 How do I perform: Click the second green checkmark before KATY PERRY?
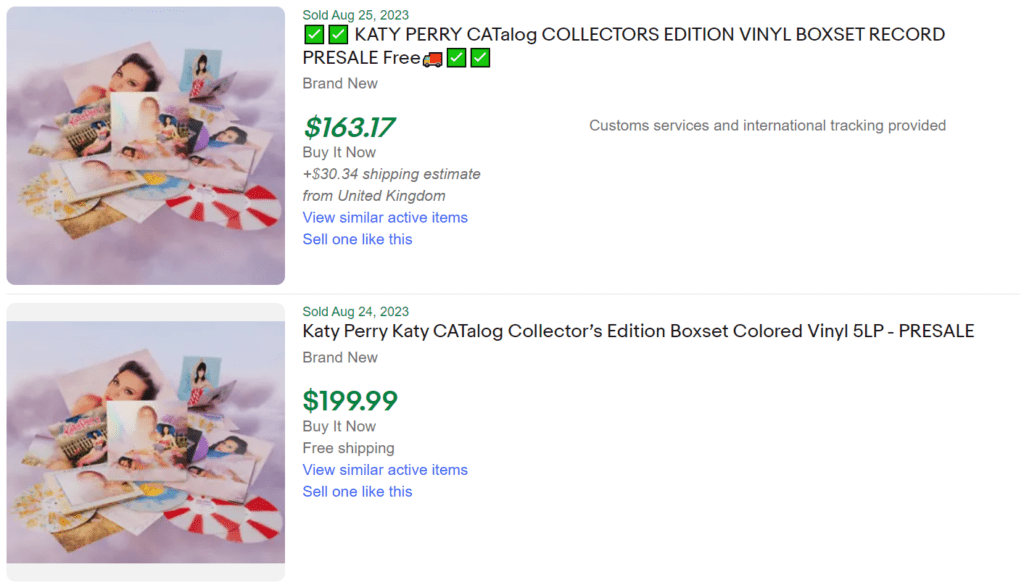point(338,35)
